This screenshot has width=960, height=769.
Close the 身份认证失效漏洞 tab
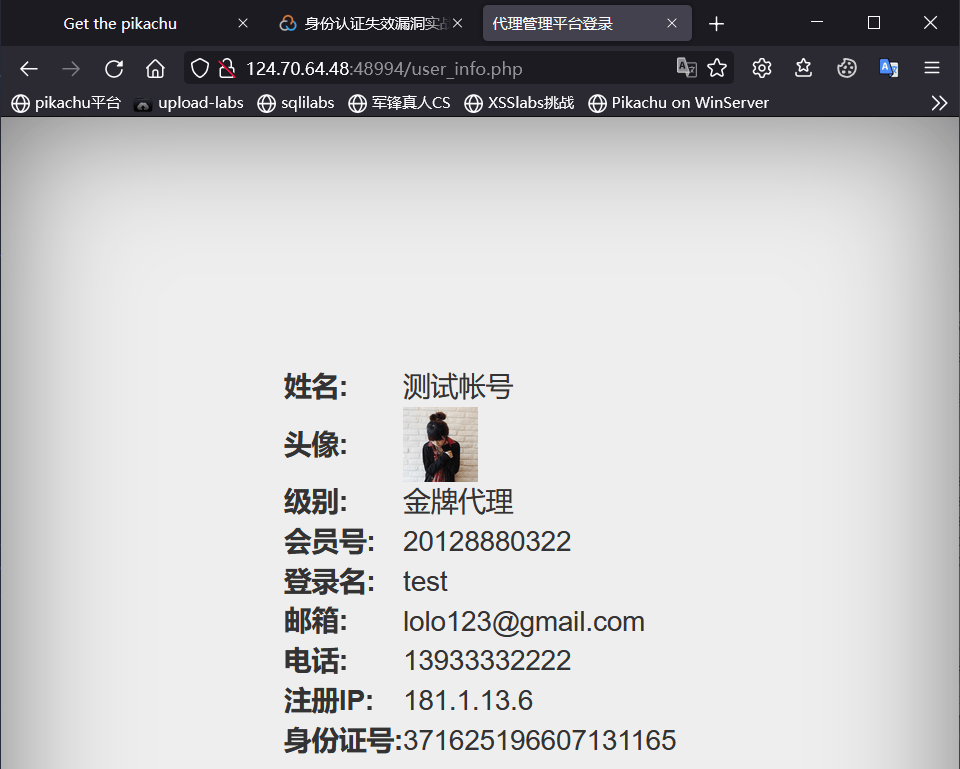pos(457,23)
